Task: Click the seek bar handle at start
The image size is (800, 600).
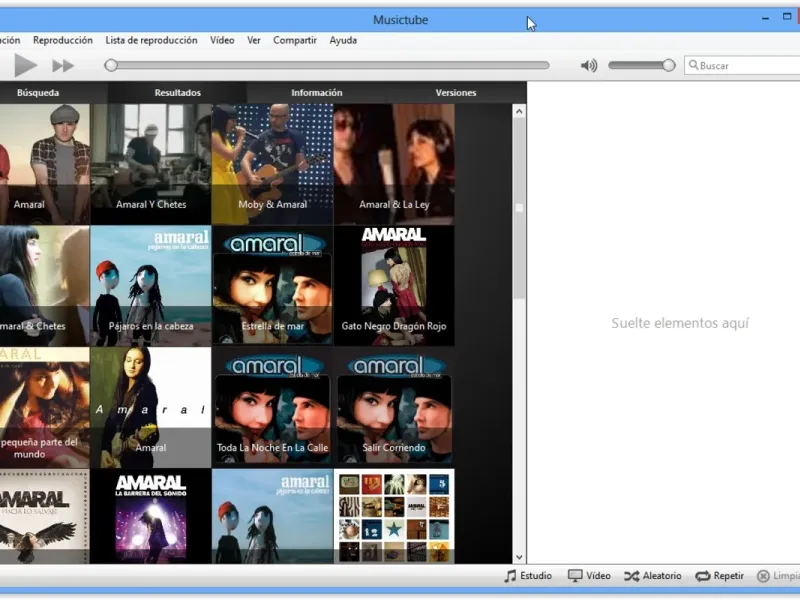Action: click(x=111, y=65)
